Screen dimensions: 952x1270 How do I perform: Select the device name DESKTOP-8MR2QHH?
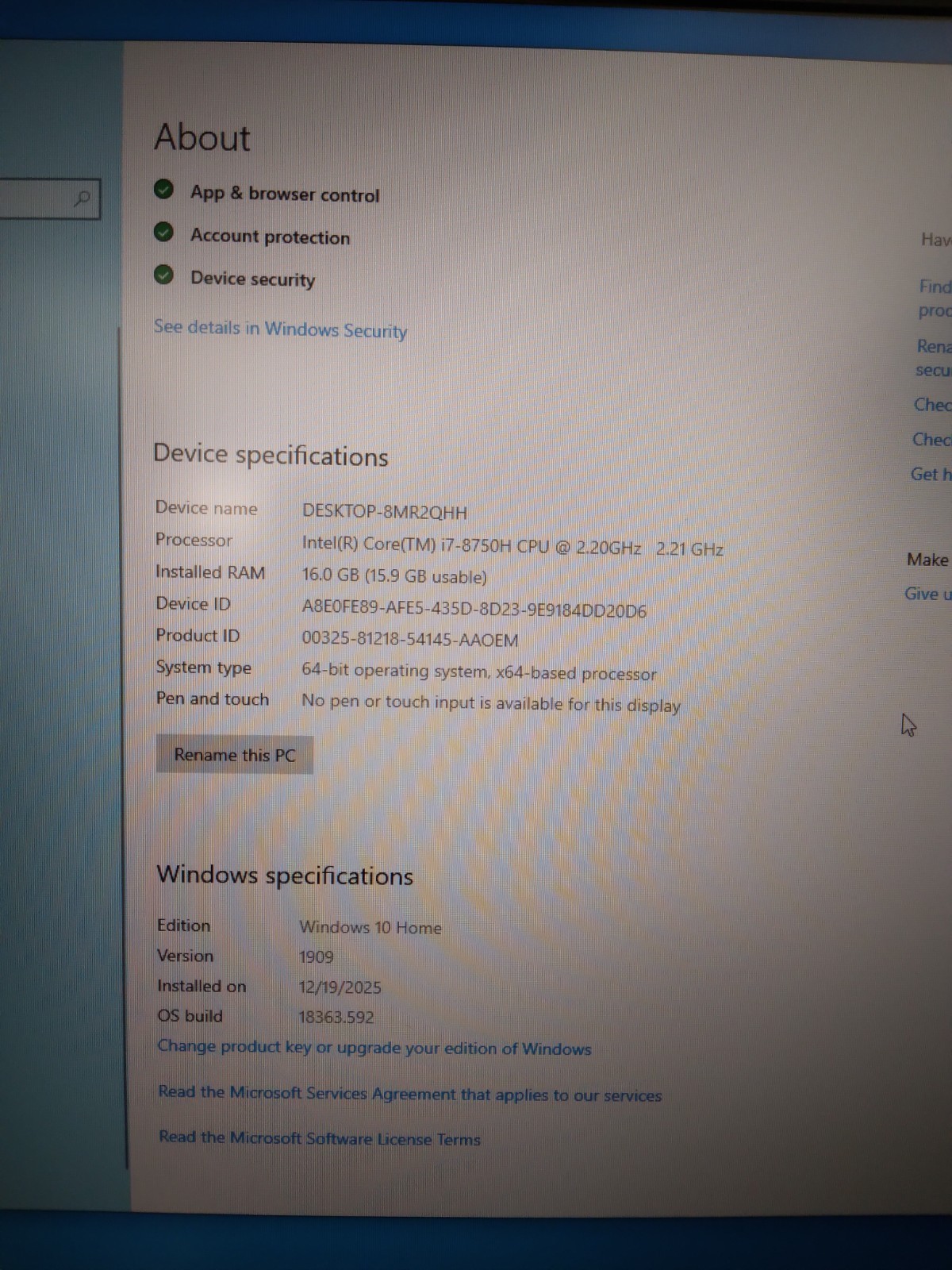(x=385, y=512)
